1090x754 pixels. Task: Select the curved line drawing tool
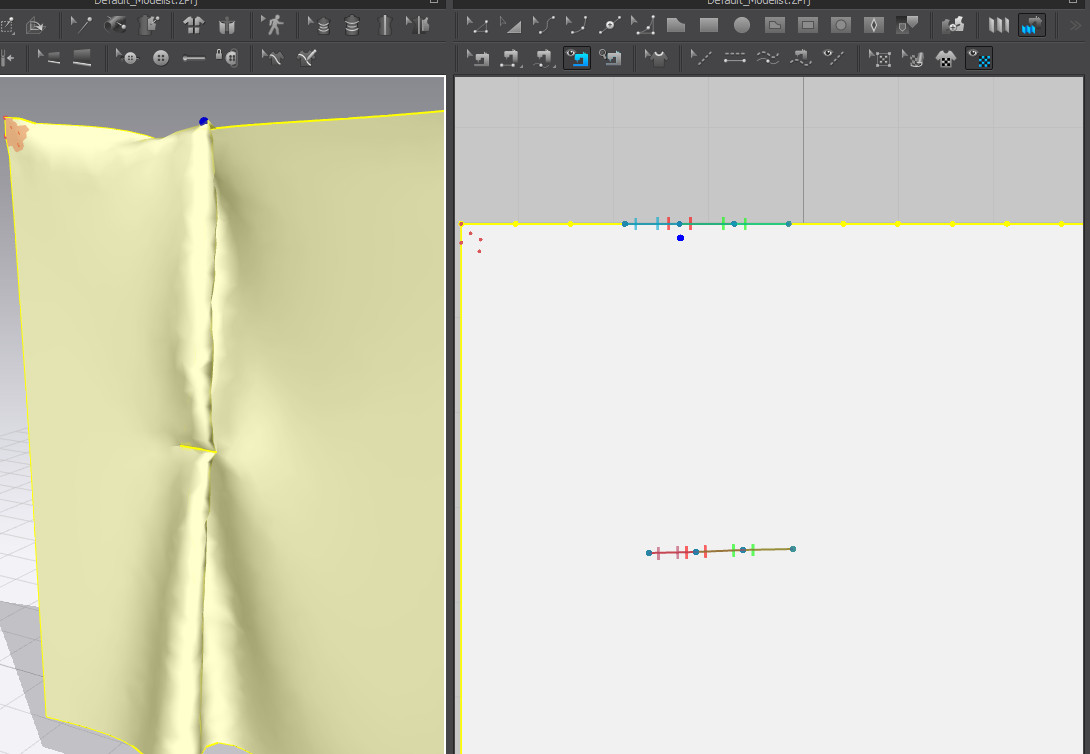[544, 25]
